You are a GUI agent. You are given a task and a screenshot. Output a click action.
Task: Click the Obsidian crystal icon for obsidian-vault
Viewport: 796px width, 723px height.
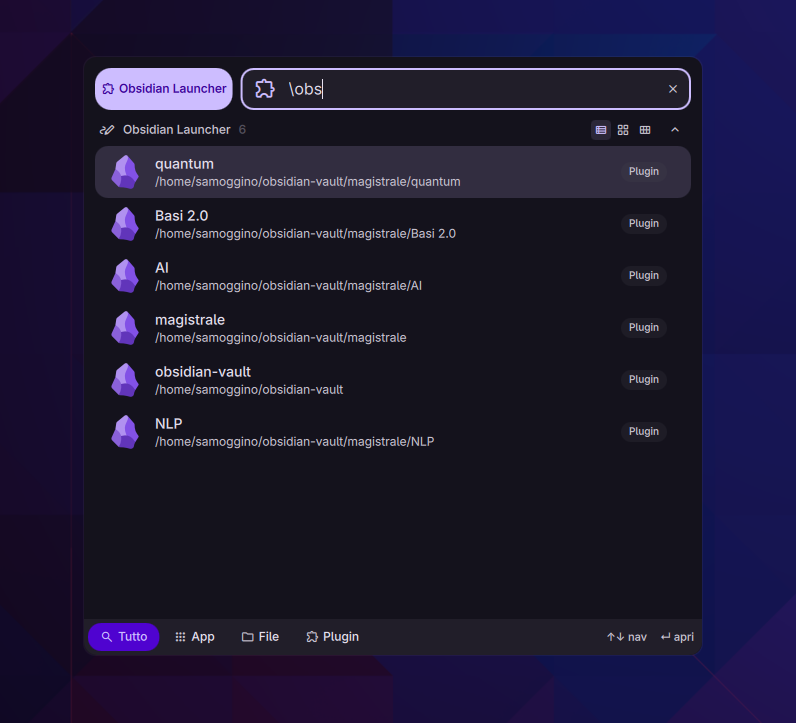tap(125, 380)
